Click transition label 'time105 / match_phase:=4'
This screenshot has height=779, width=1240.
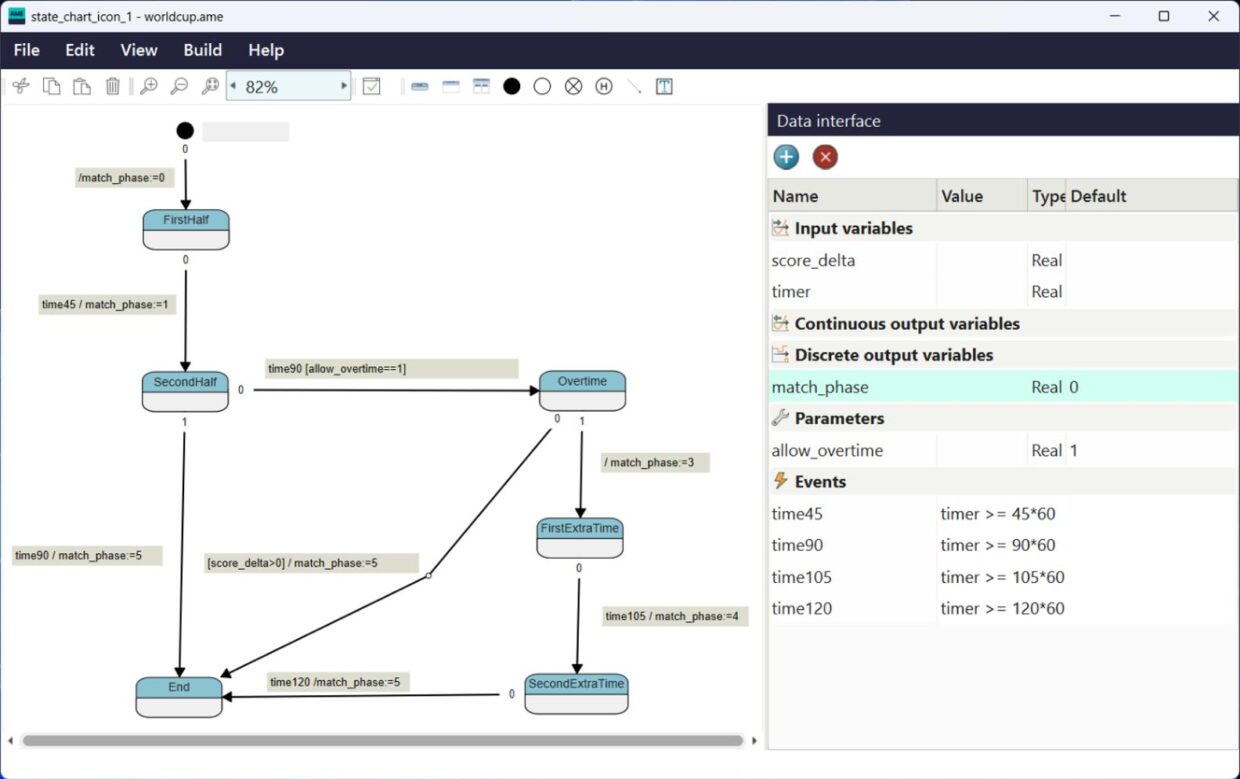[675, 616]
